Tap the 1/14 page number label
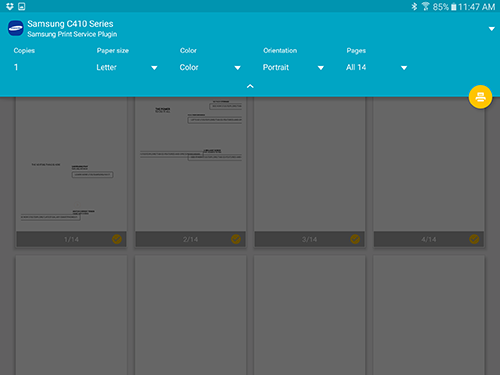500x375 pixels. [71, 239]
